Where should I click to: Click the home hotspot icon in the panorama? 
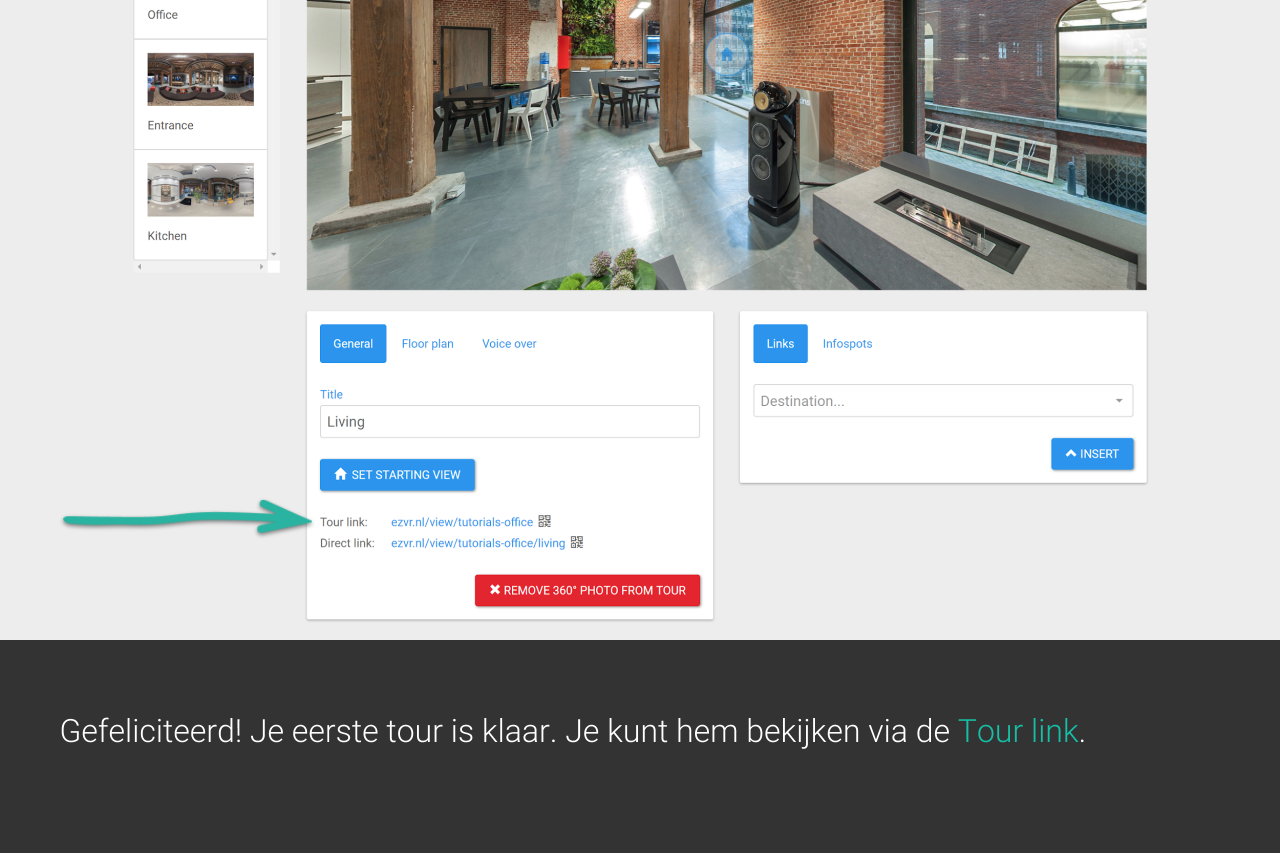(x=727, y=54)
